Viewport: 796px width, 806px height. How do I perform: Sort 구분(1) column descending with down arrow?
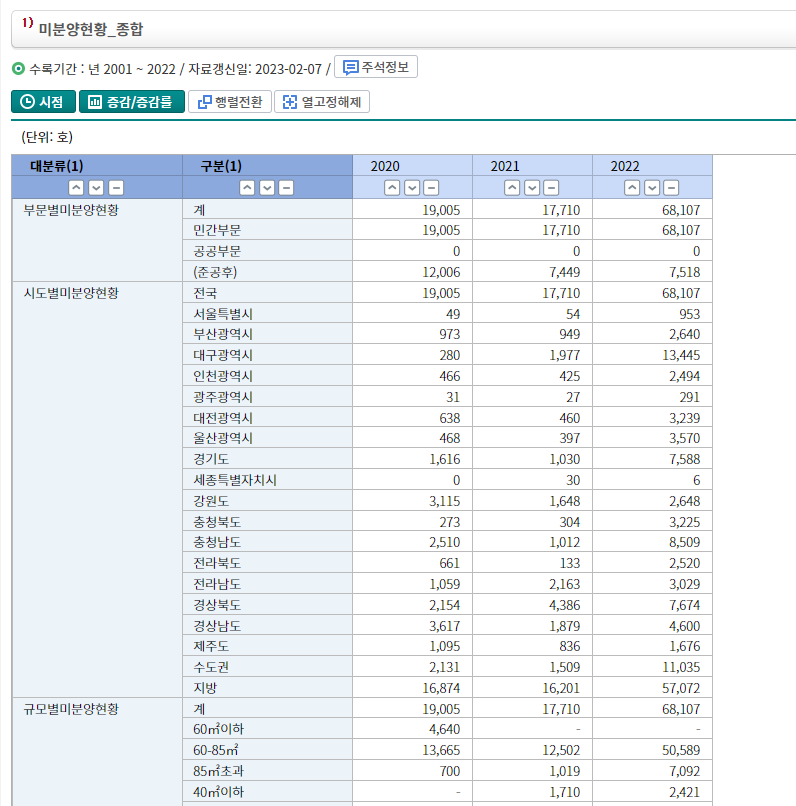[267, 188]
